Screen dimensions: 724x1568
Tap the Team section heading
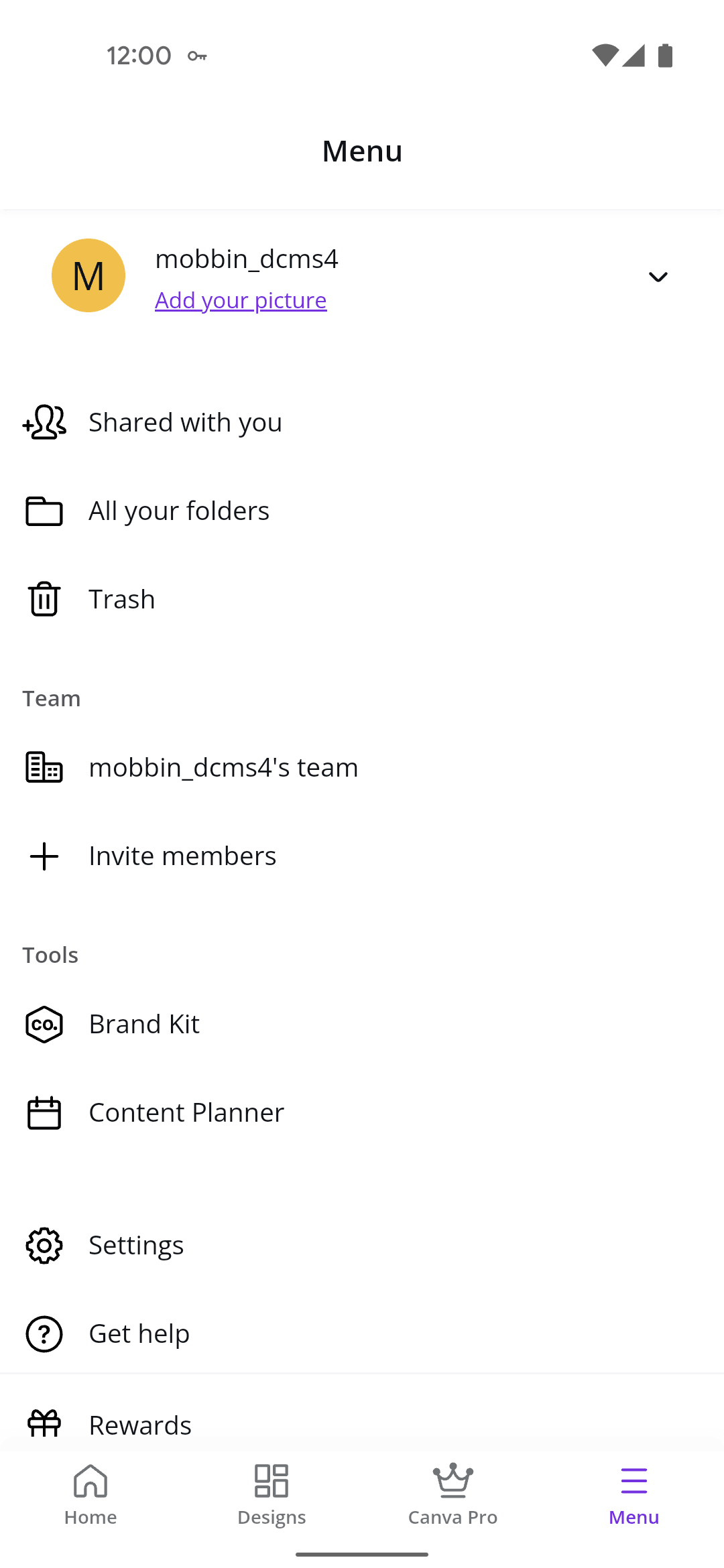click(x=52, y=698)
